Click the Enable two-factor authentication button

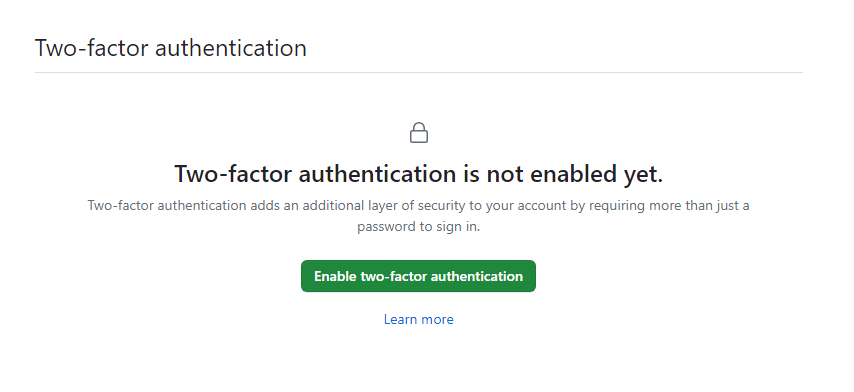tap(418, 276)
